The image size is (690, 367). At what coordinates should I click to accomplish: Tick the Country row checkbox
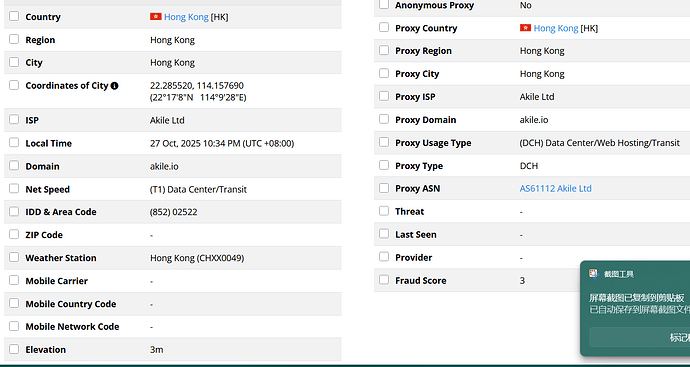[x=14, y=16]
